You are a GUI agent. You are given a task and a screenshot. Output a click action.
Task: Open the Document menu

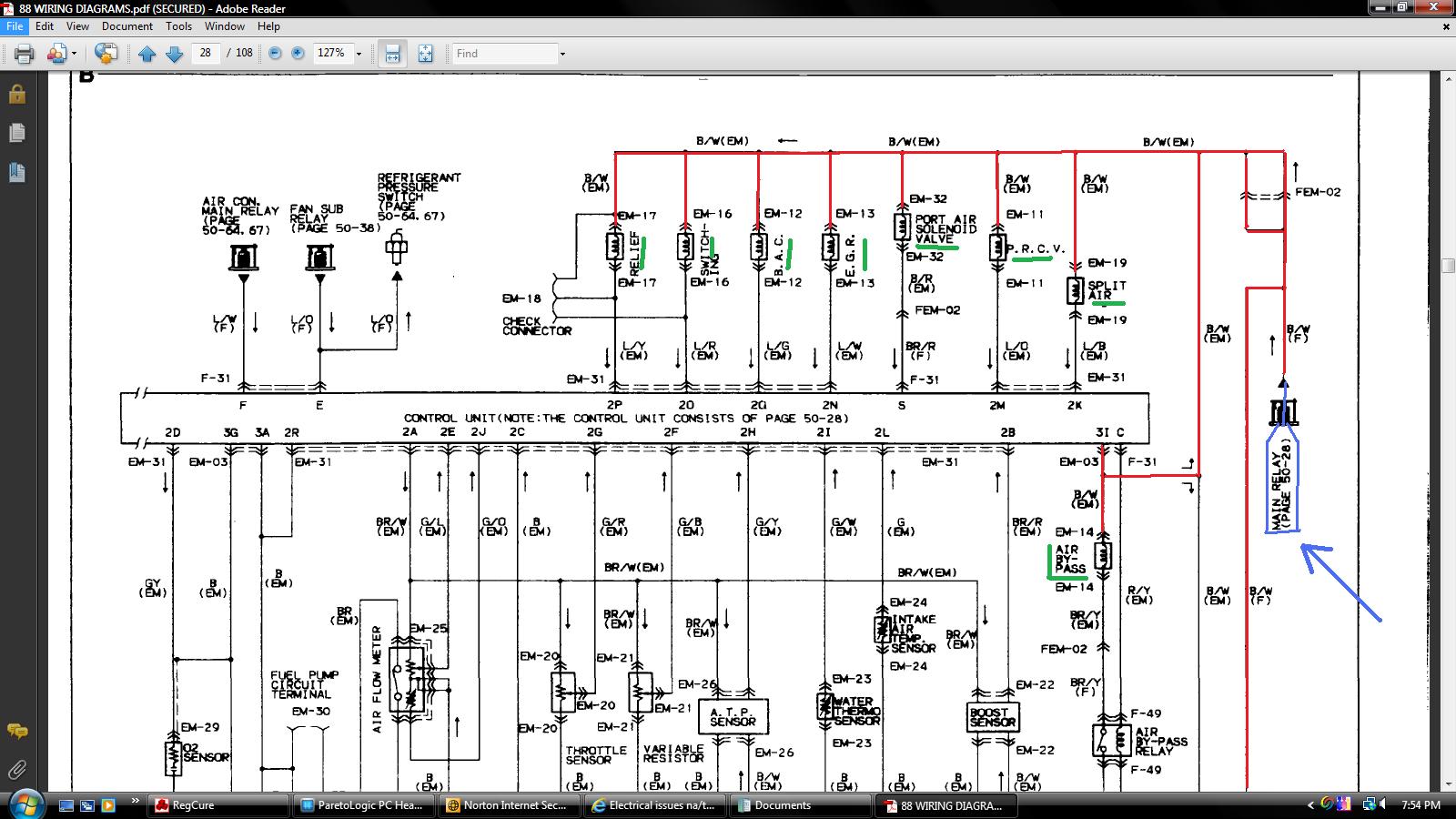(126, 26)
